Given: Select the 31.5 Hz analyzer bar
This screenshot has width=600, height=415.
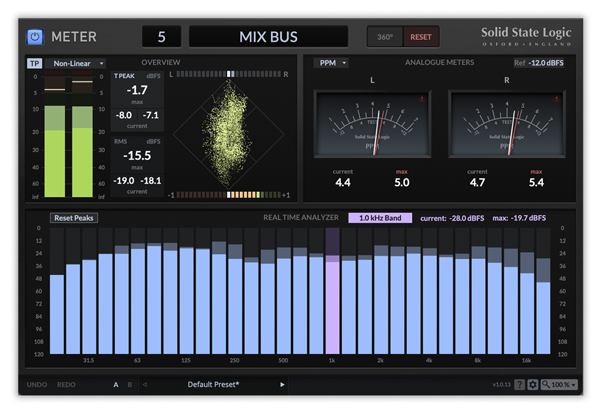Looking at the screenshot, I should point(89,291).
